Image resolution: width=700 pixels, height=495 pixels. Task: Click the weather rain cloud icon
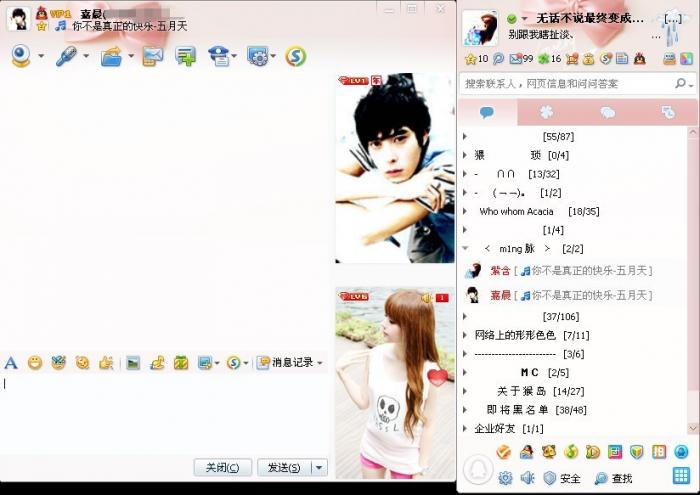coord(669,27)
